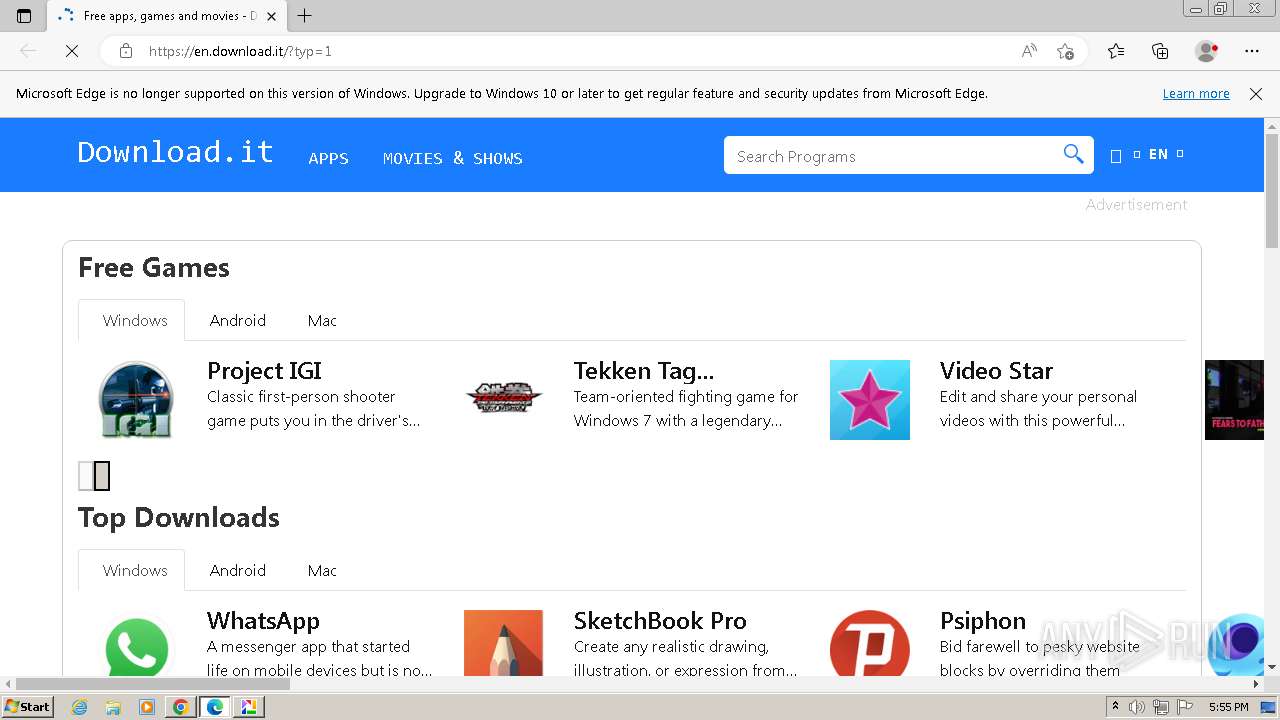This screenshot has width=1280, height=720.
Task: Open Internet Explorer from the taskbar
Action: pyautogui.click(x=80, y=707)
